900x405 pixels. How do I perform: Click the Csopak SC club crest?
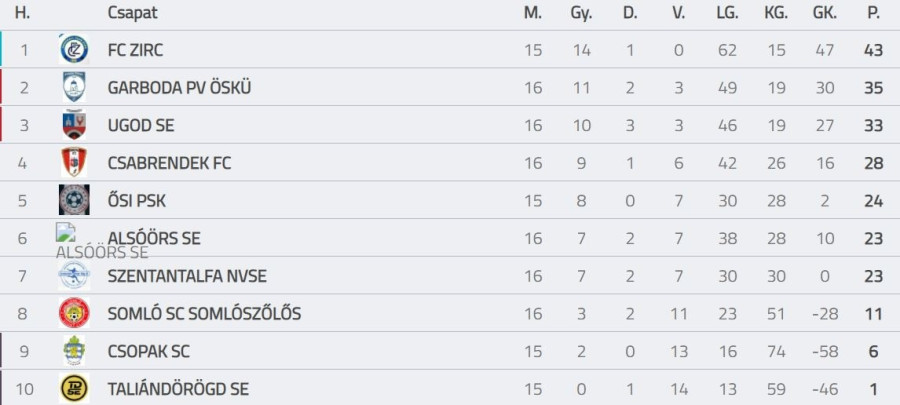[x=73, y=351]
